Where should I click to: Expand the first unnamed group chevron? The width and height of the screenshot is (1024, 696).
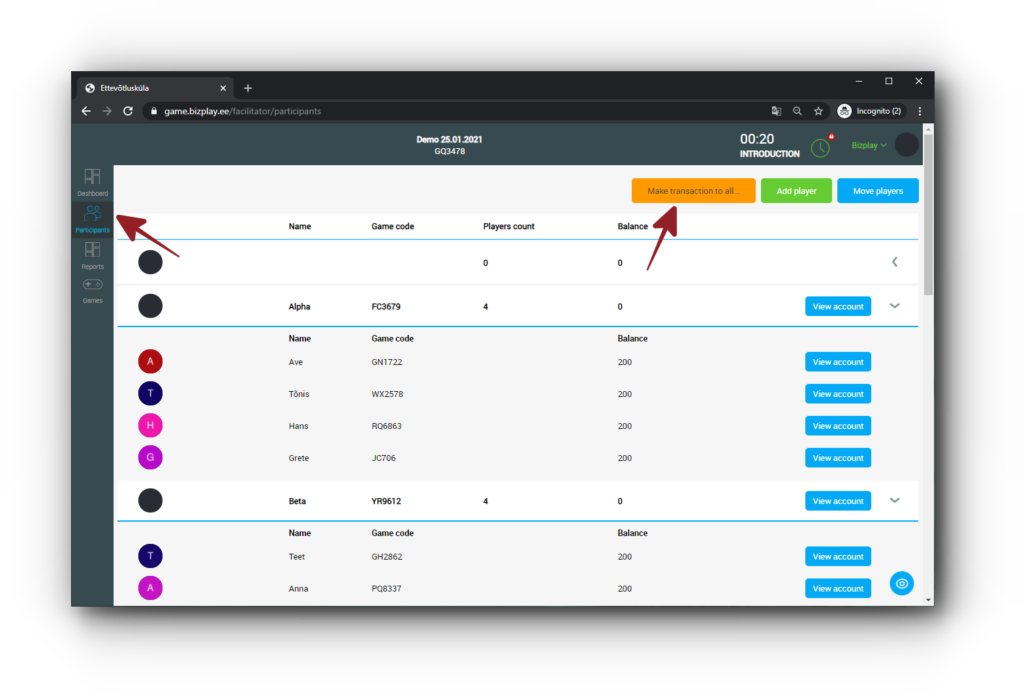(x=894, y=262)
